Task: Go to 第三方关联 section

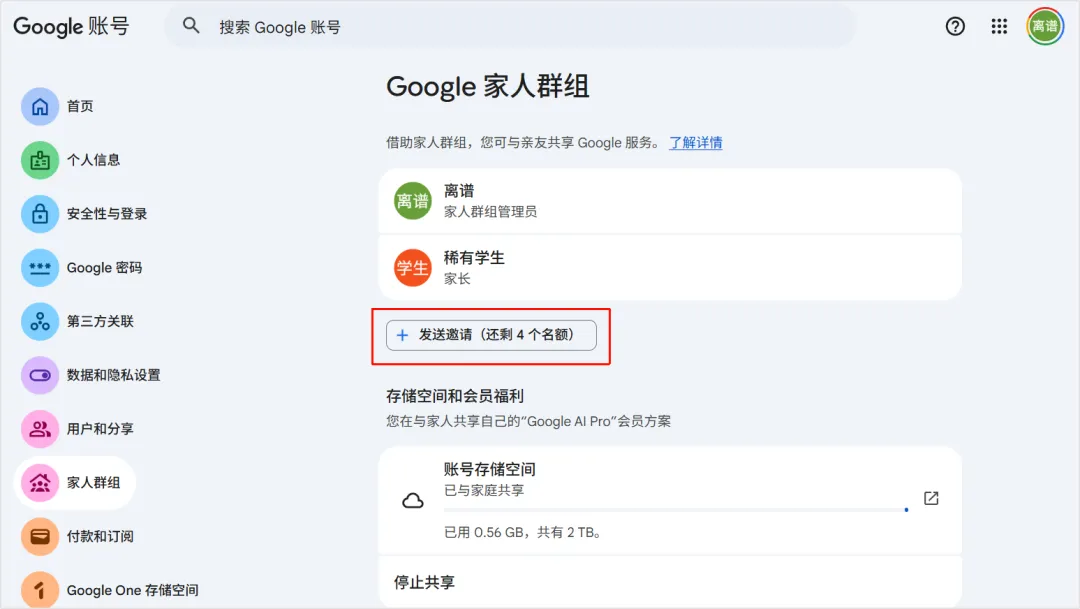Action: pyautogui.click(x=100, y=322)
